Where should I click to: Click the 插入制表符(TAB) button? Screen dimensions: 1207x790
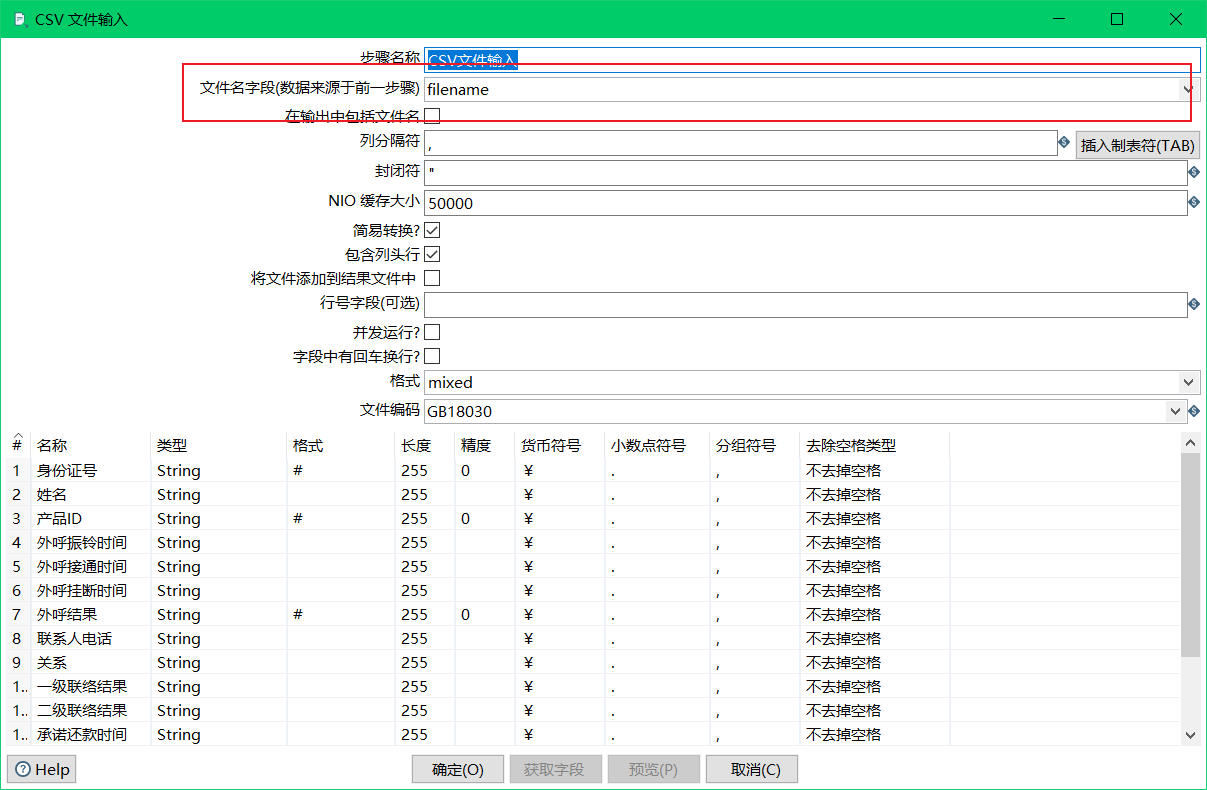click(1138, 145)
